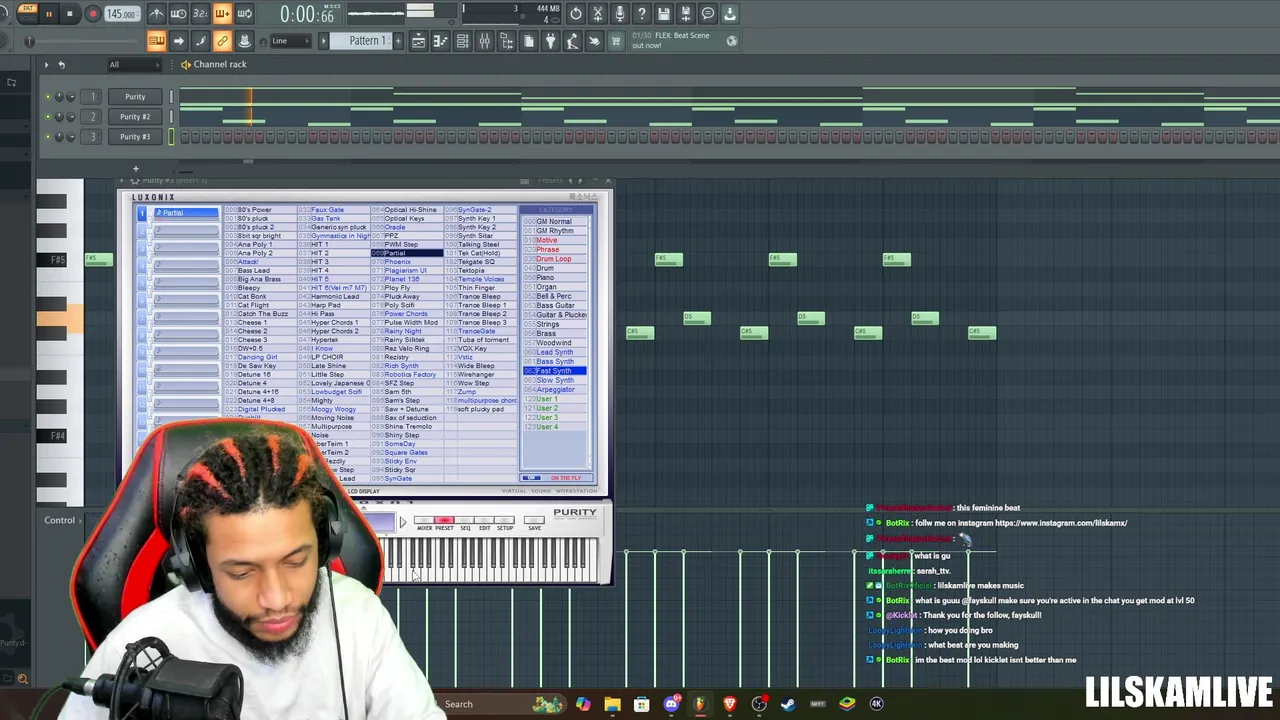Click the download arrow icon in toolbar
This screenshot has height=720, width=1280.
pos(730,14)
